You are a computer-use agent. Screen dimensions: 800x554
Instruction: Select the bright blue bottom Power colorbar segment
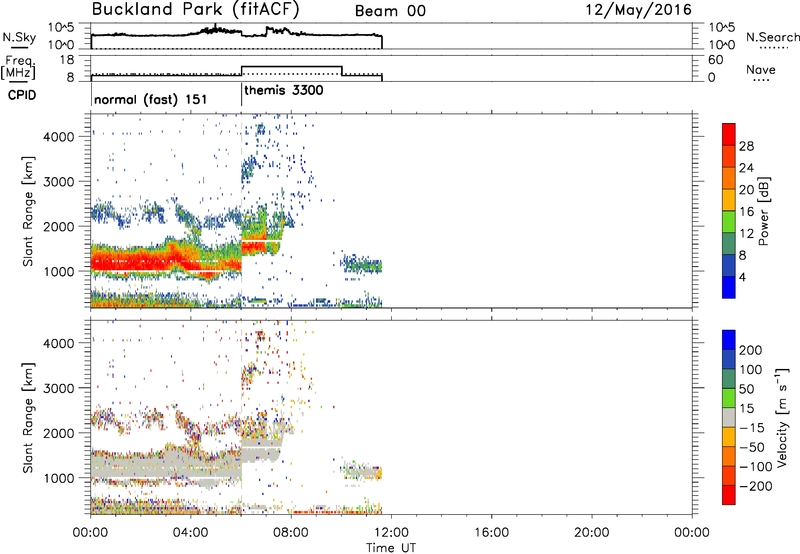[x=729, y=287]
